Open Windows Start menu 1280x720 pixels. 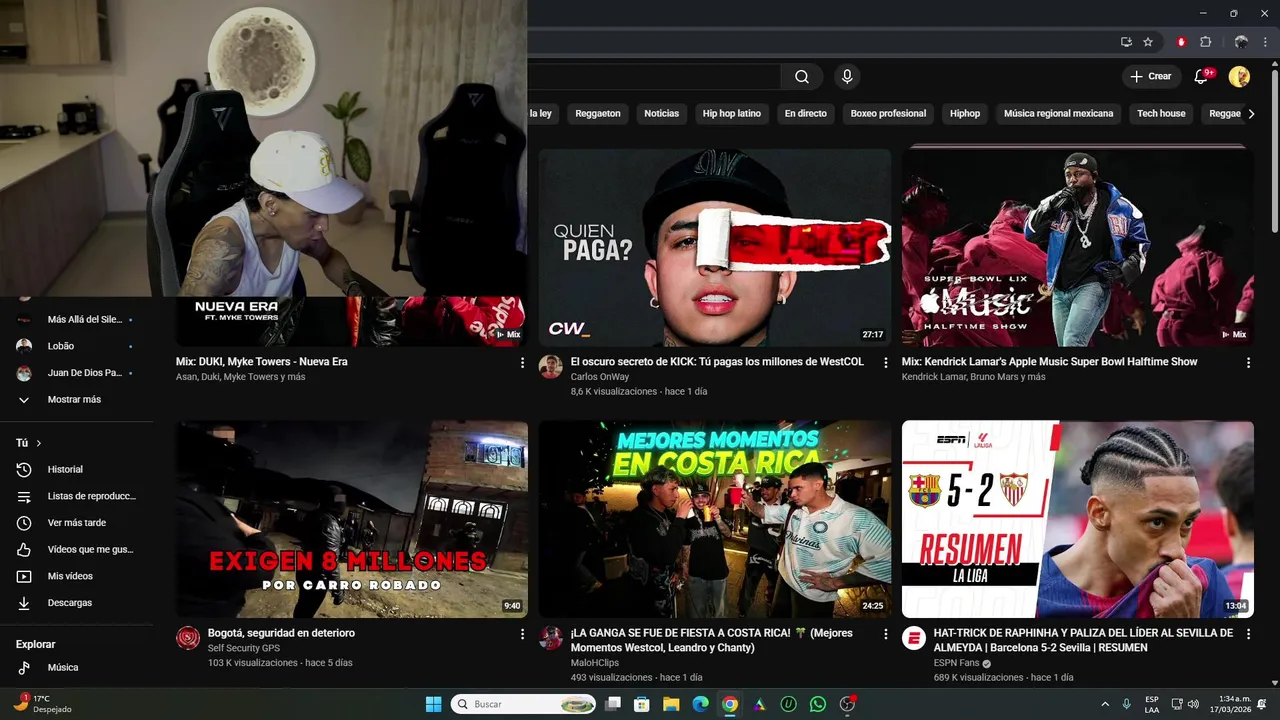click(x=433, y=704)
